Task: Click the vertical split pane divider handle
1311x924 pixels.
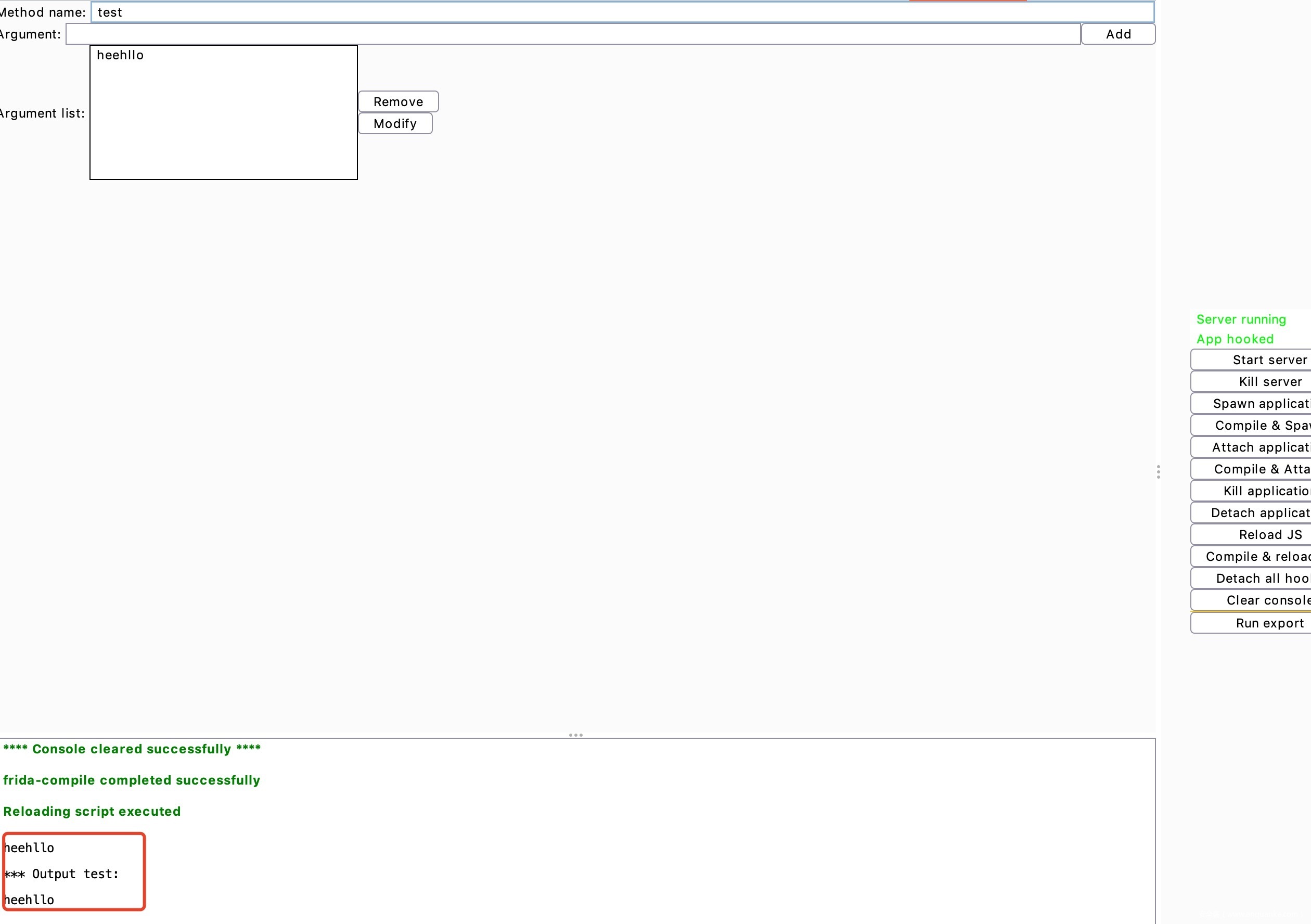Action: pyautogui.click(x=1158, y=472)
